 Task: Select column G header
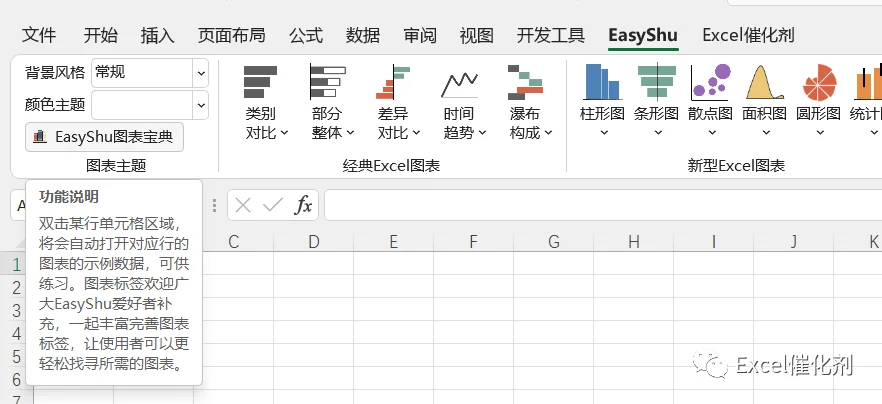pyautogui.click(x=554, y=242)
